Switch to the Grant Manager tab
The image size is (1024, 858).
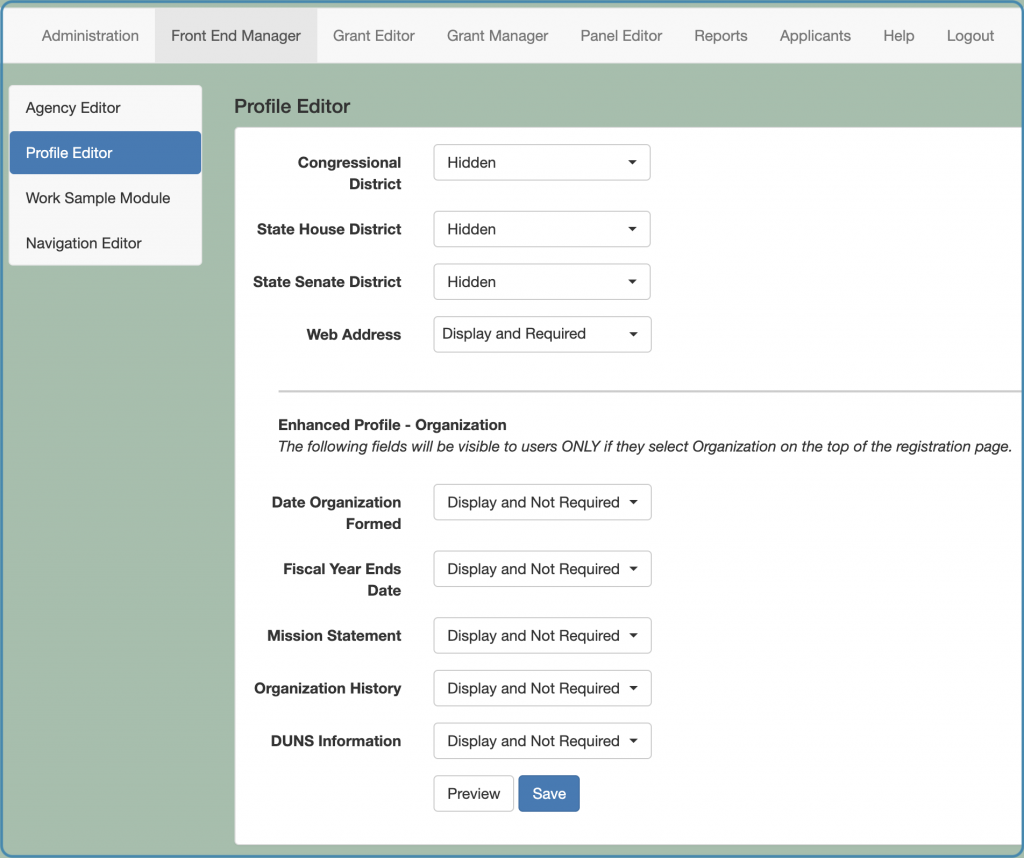(497, 35)
